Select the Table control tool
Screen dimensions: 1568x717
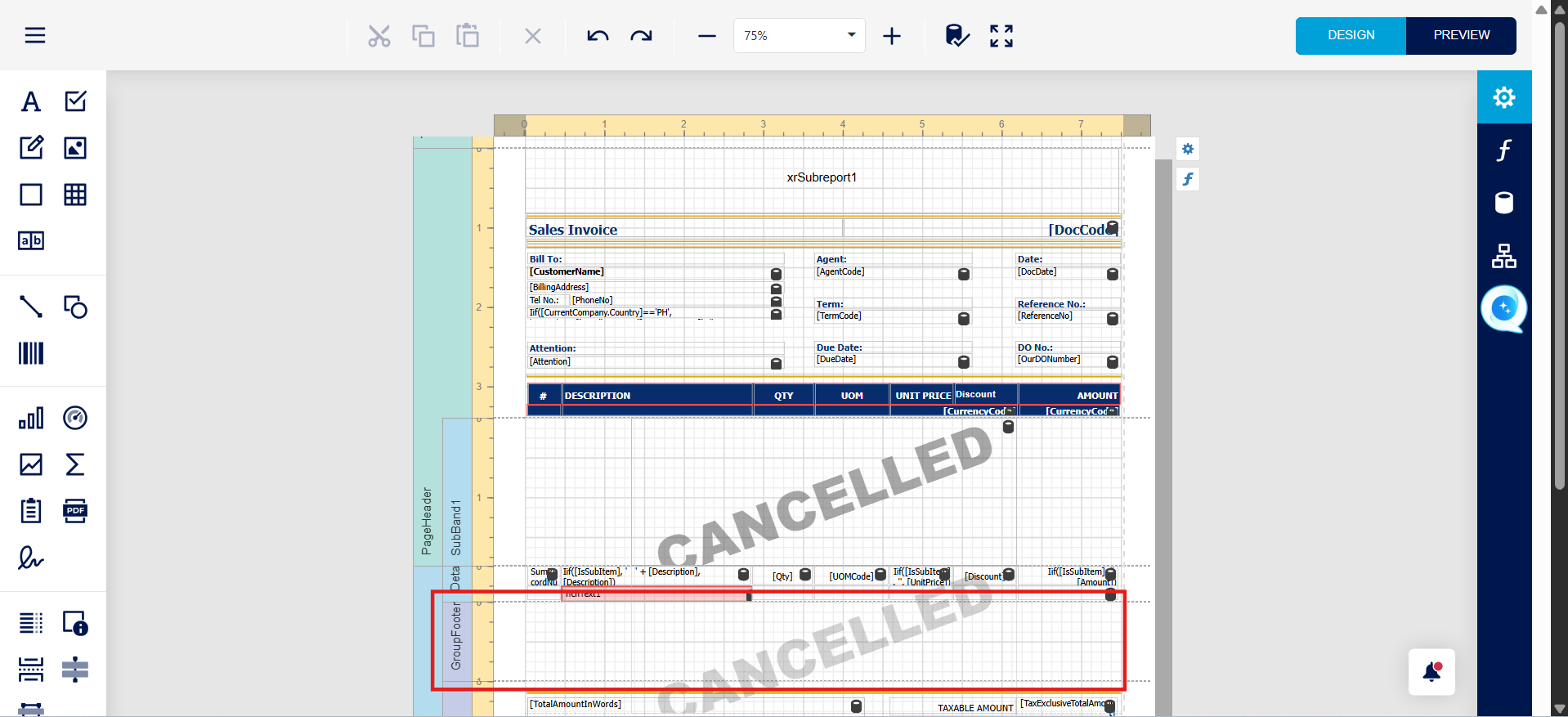coord(75,195)
